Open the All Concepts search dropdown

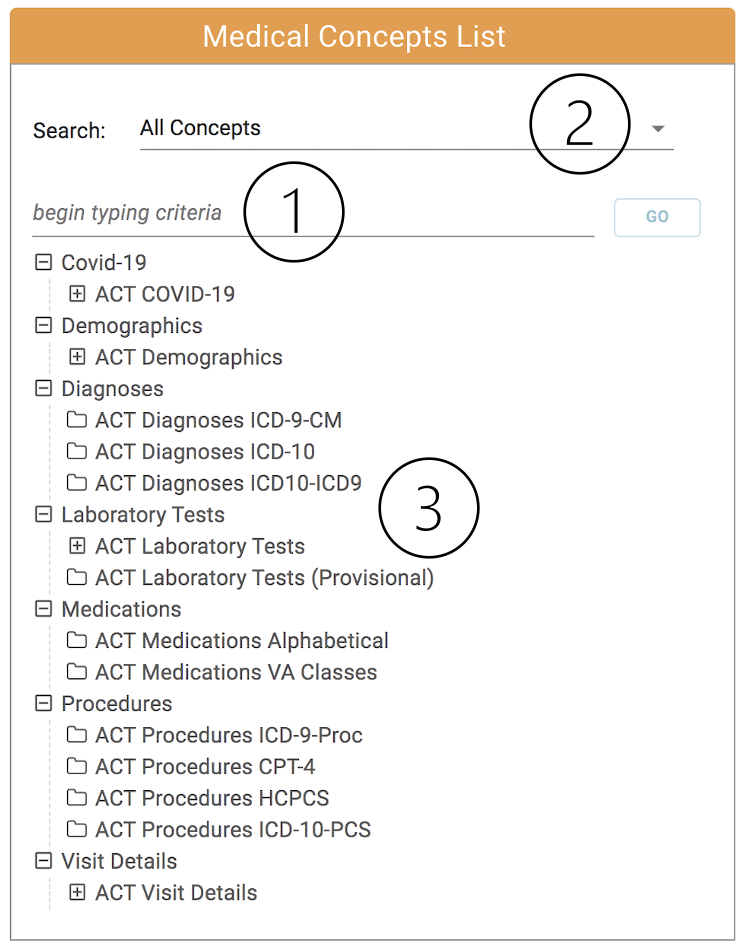pyautogui.click(x=657, y=129)
